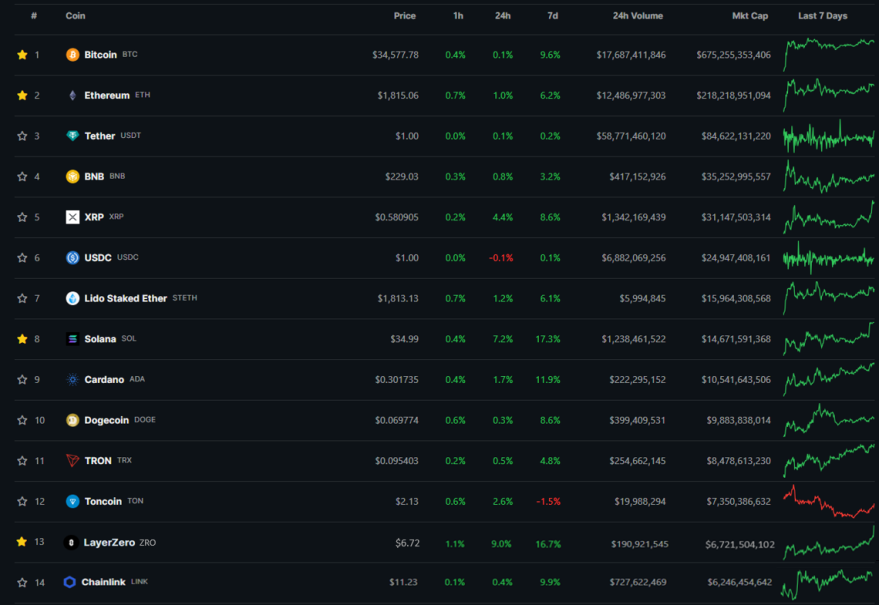879x605 pixels.
Task: Sort by 24h Volume column header
Action: [x=638, y=16]
